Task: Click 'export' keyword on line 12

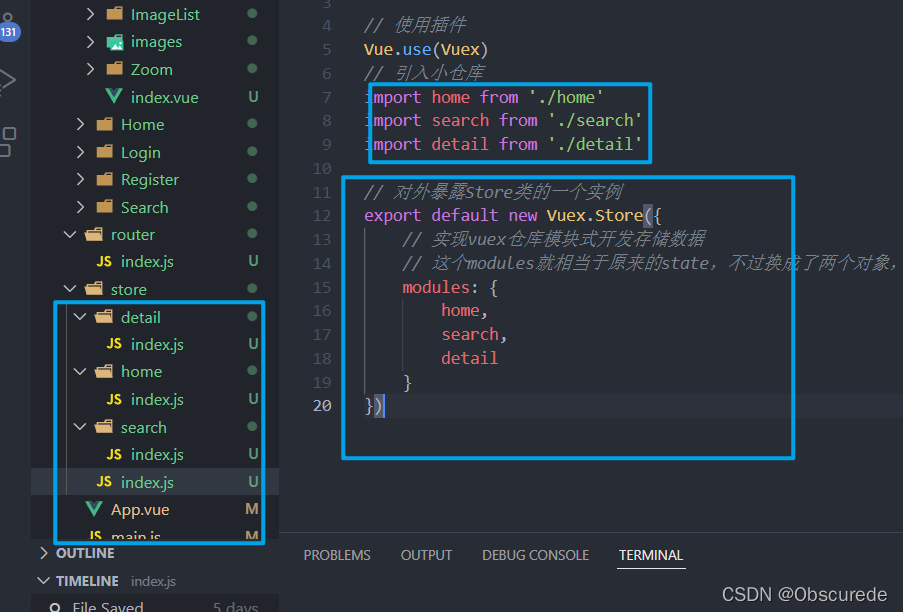Action: pos(392,216)
